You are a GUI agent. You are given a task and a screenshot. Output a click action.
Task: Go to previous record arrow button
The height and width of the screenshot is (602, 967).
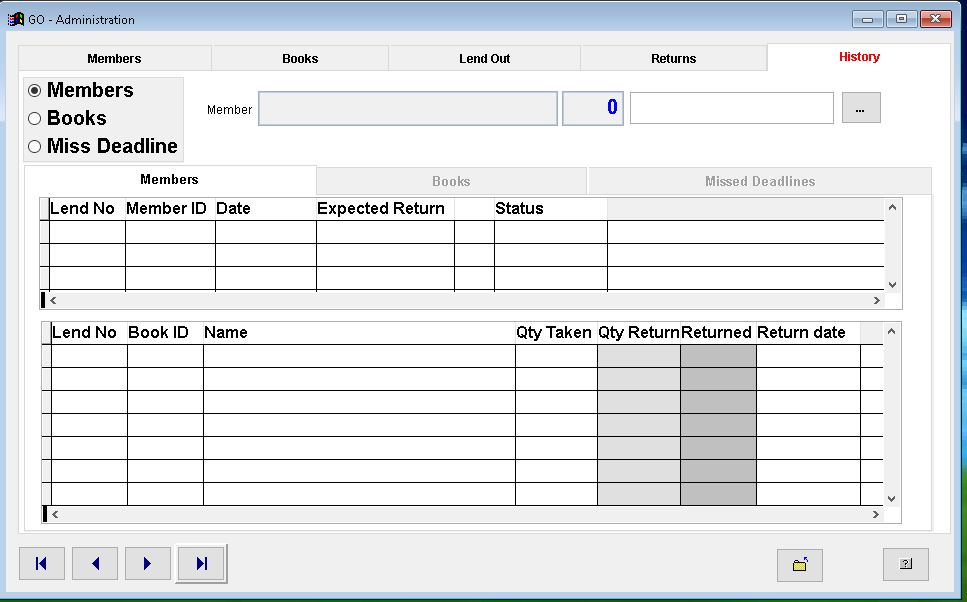coord(95,564)
